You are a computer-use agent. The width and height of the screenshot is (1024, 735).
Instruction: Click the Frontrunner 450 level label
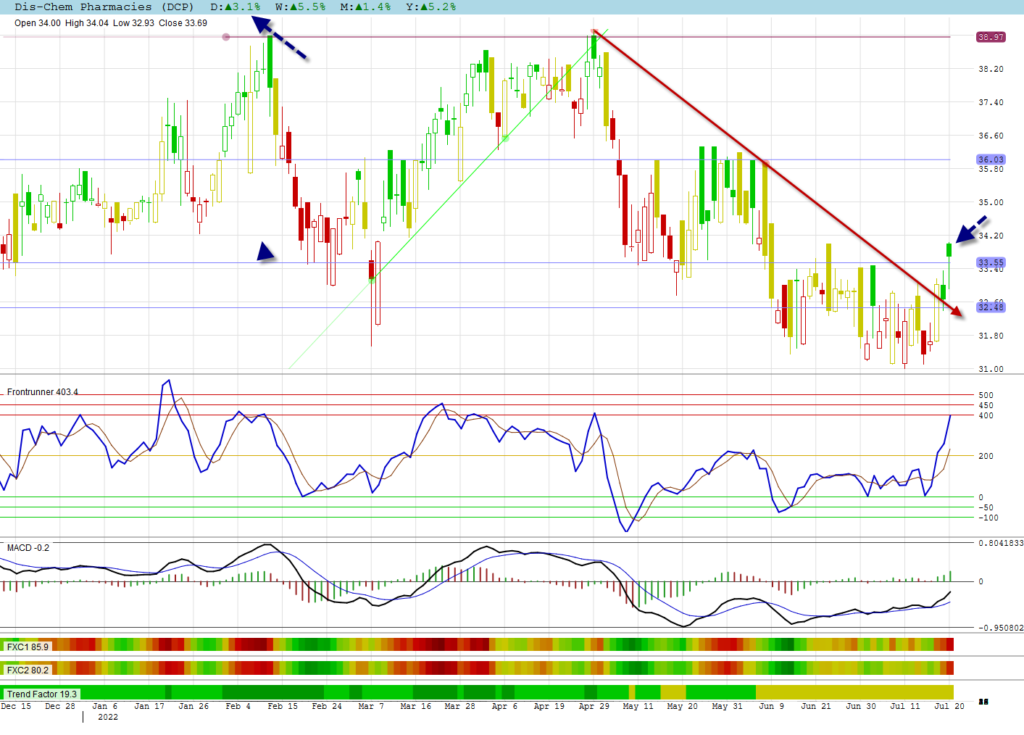(x=985, y=406)
